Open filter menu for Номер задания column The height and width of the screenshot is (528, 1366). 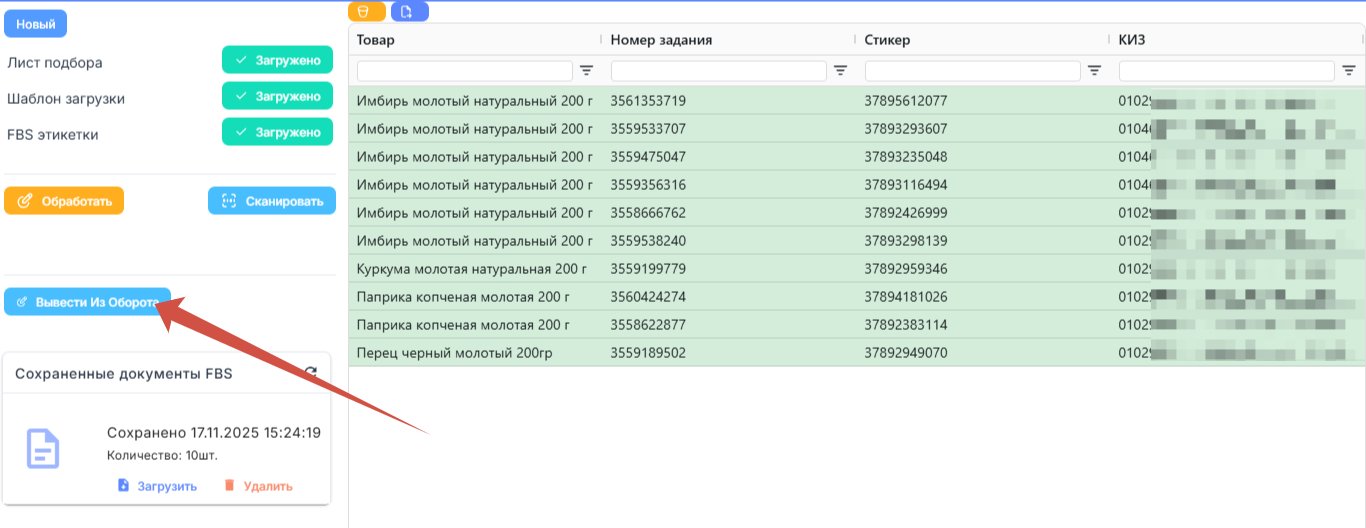[841, 71]
